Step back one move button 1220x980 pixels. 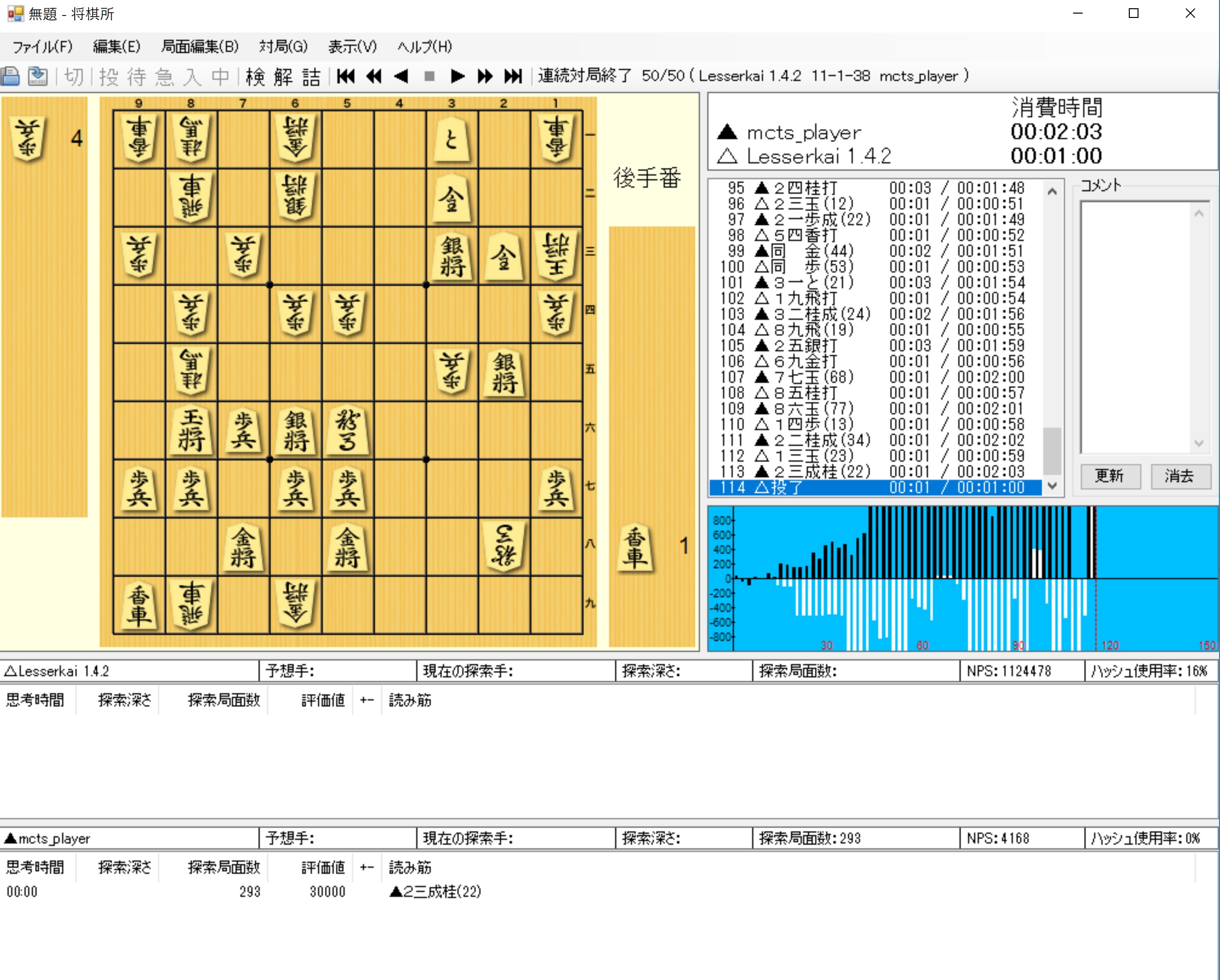click(x=401, y=76)
